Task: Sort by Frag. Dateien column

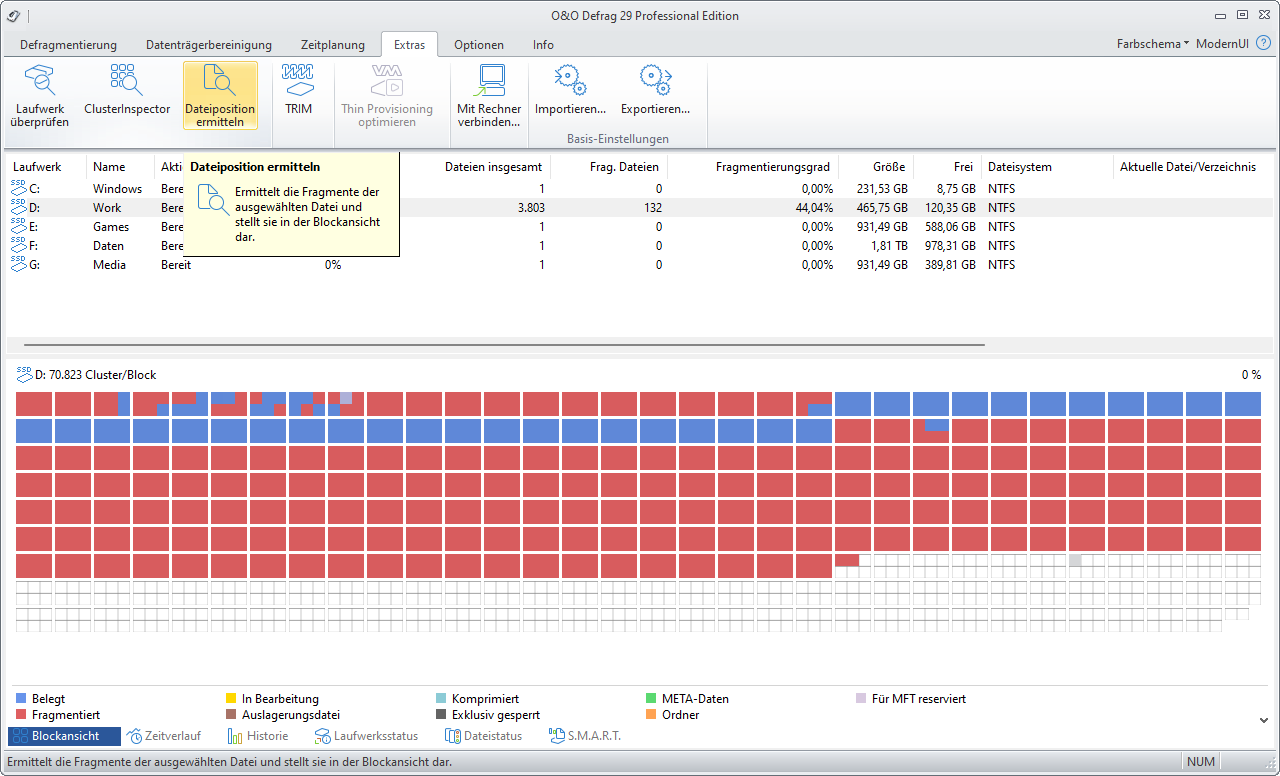Action: [x=609, y=167]
